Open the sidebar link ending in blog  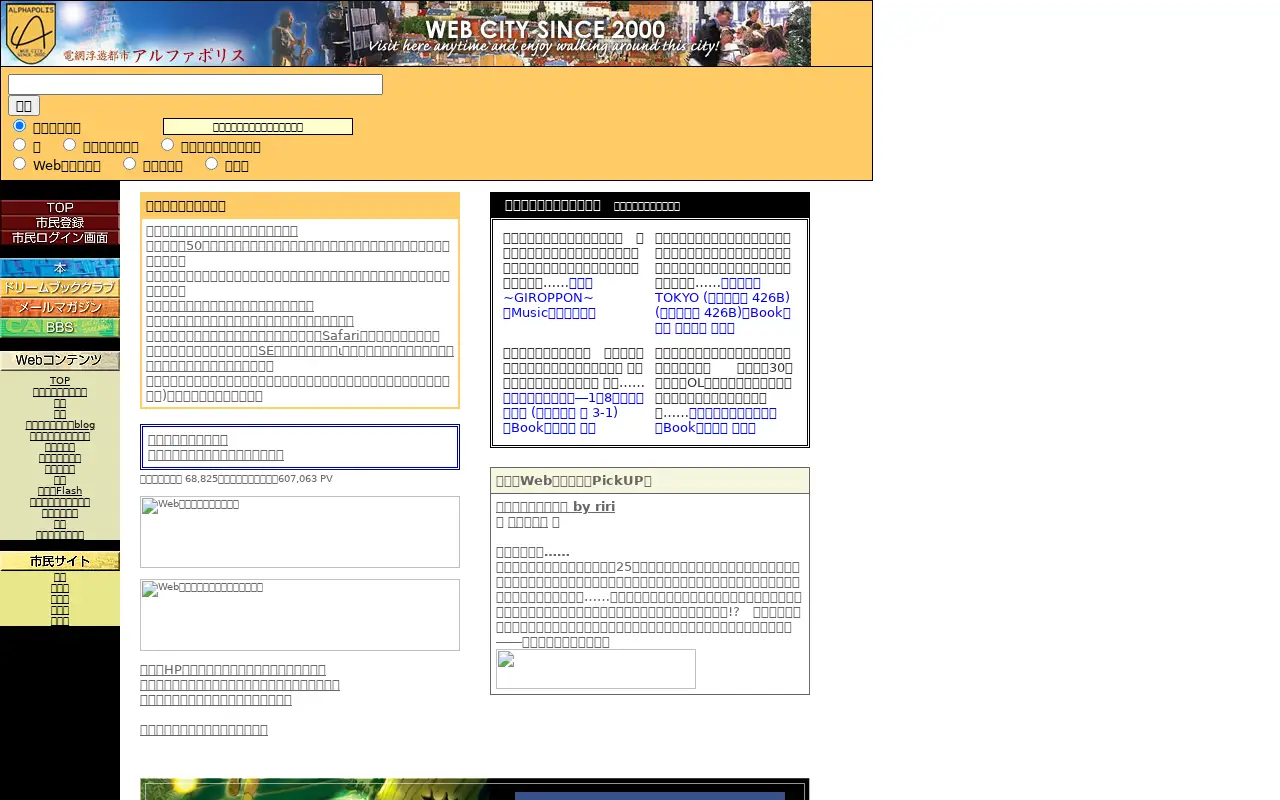(60, 425)
